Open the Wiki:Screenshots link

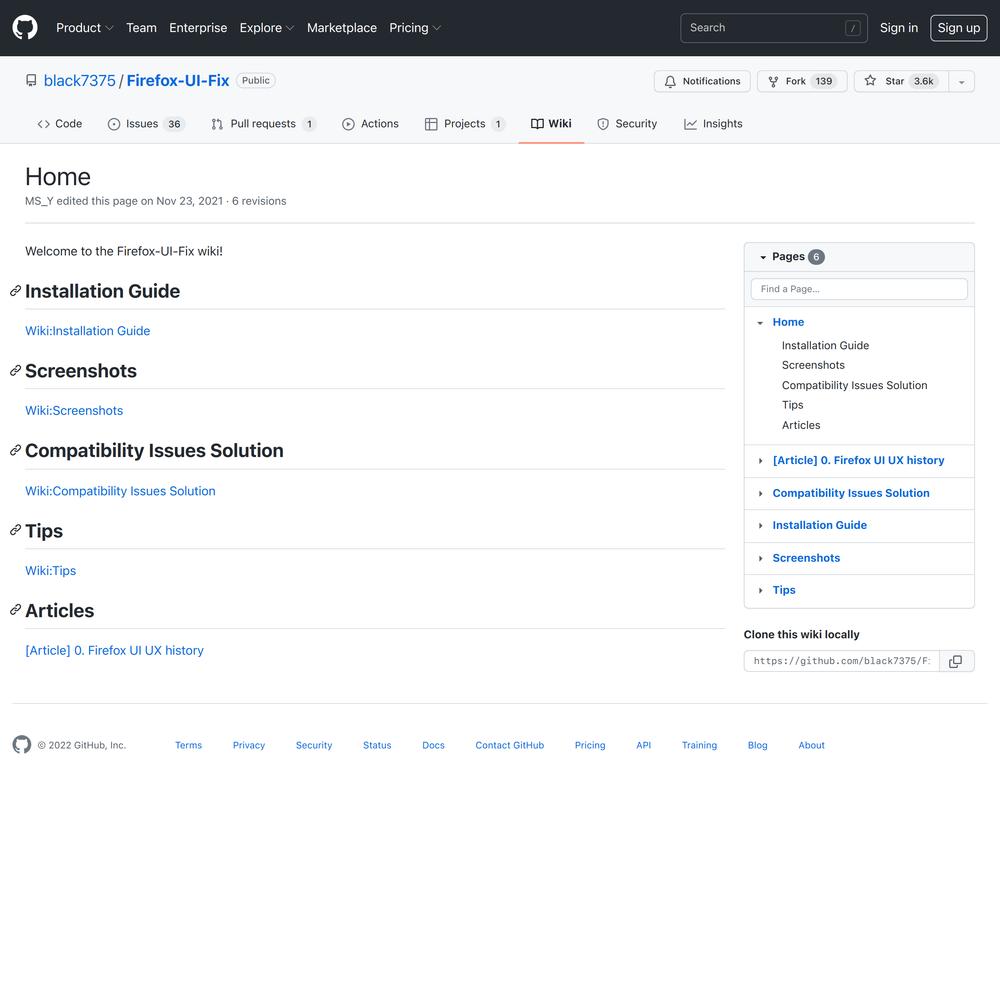click(x=74, y=411)
